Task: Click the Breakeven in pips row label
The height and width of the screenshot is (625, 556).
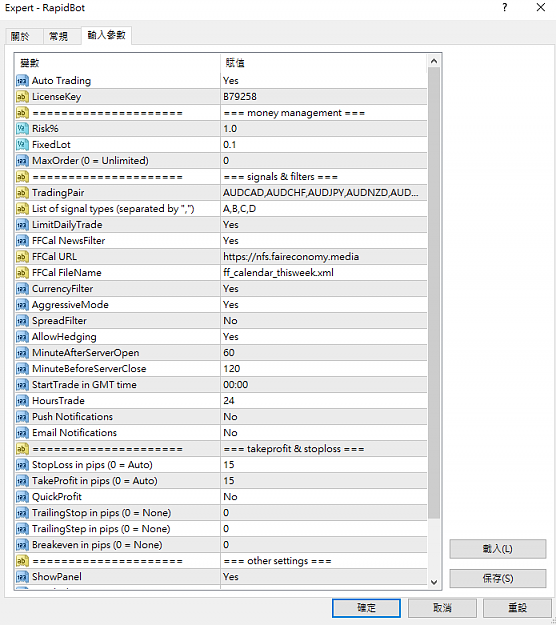Action: (x=97, y=545)
